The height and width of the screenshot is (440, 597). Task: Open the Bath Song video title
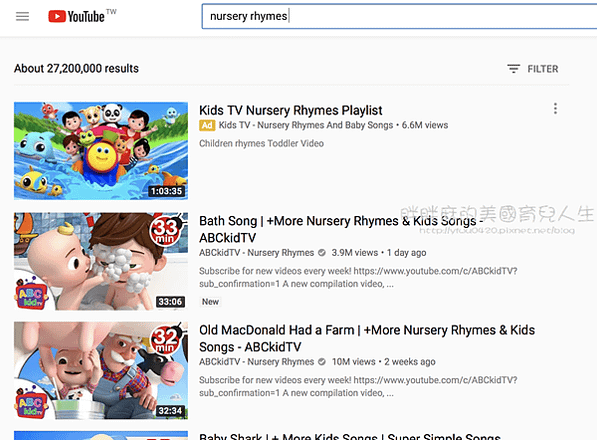[341, 229]
